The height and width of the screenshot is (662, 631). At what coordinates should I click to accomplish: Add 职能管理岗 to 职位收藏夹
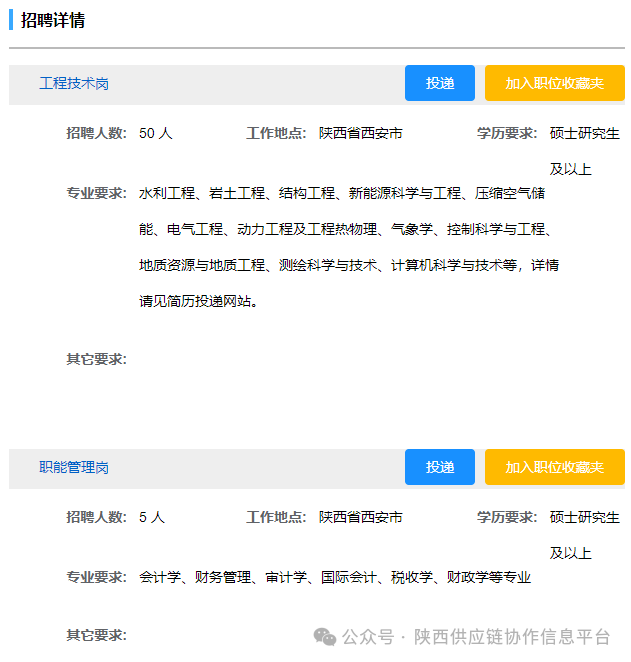[x=554, y=467]
